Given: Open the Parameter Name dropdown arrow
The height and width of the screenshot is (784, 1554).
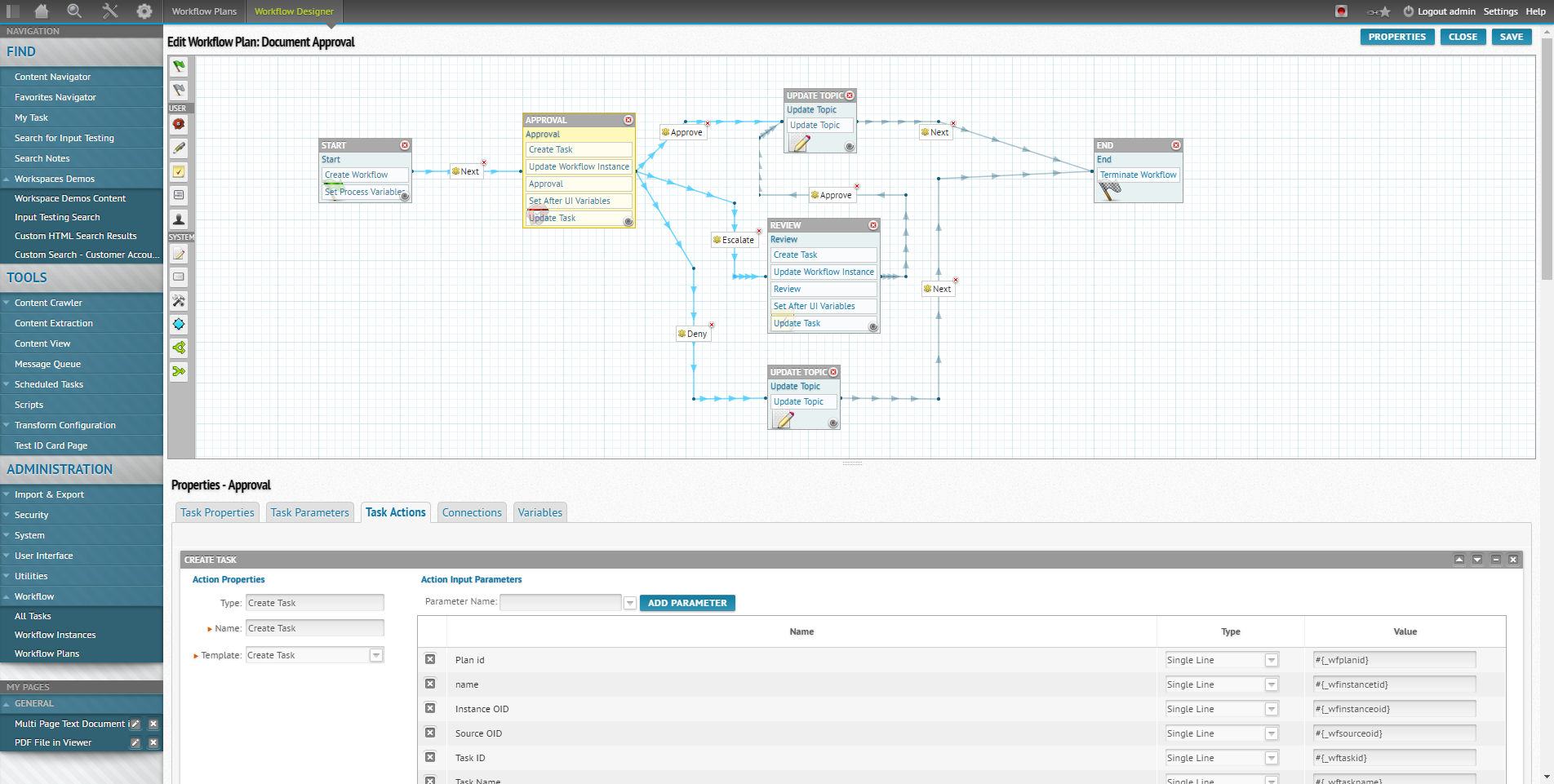Looking at the screenshot, I should tap(629, 603).
